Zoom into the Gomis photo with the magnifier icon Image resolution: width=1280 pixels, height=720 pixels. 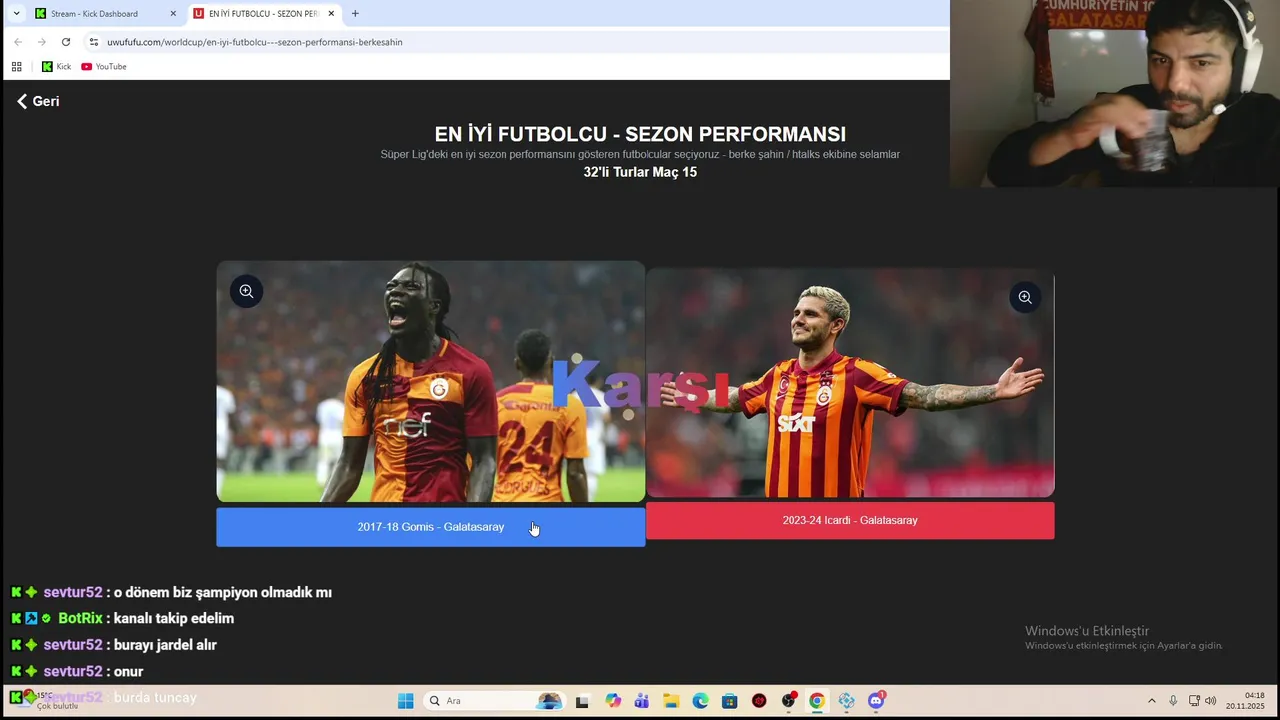point(246,291)
